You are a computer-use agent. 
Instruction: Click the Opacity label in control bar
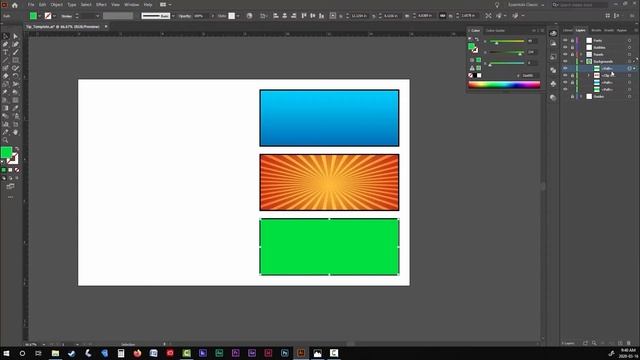pos(184,16)
